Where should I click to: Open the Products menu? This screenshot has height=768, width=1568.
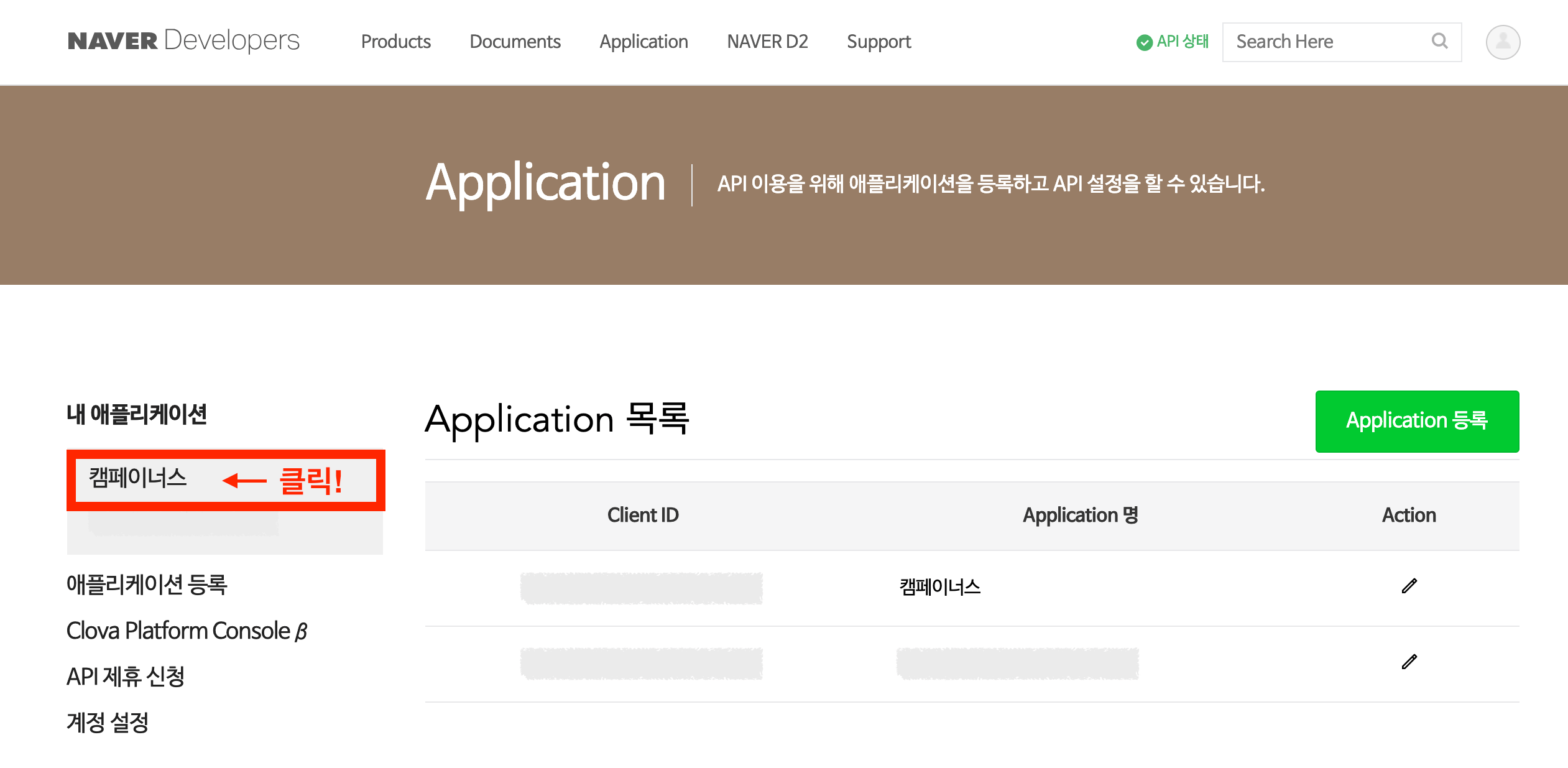395,42
